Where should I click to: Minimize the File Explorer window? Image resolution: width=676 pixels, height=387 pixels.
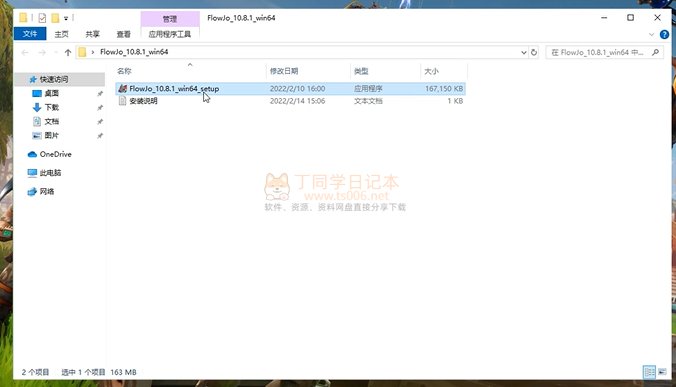604,18
